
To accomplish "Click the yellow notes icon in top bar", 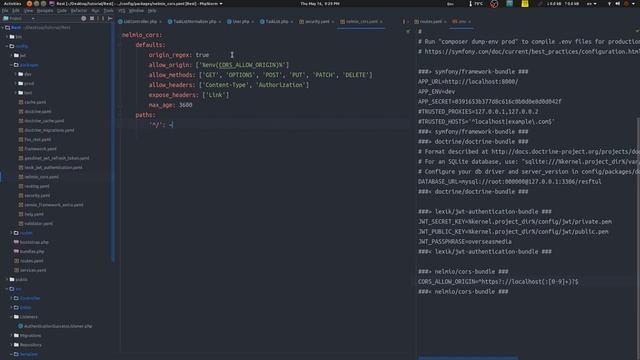I will pyautogui.click(x=524, y=4).
